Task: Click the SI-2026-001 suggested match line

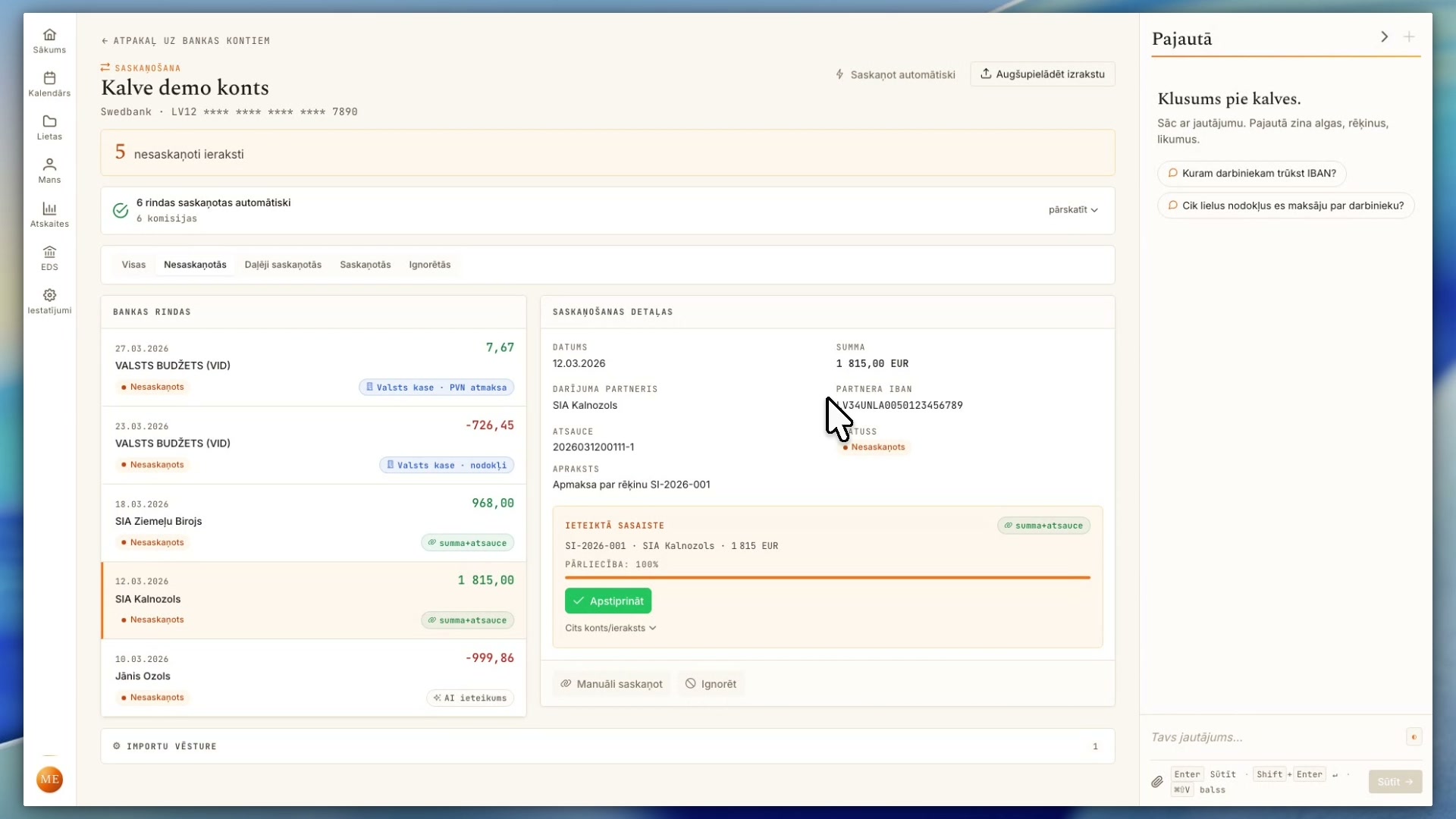Action: click(671, 546)
